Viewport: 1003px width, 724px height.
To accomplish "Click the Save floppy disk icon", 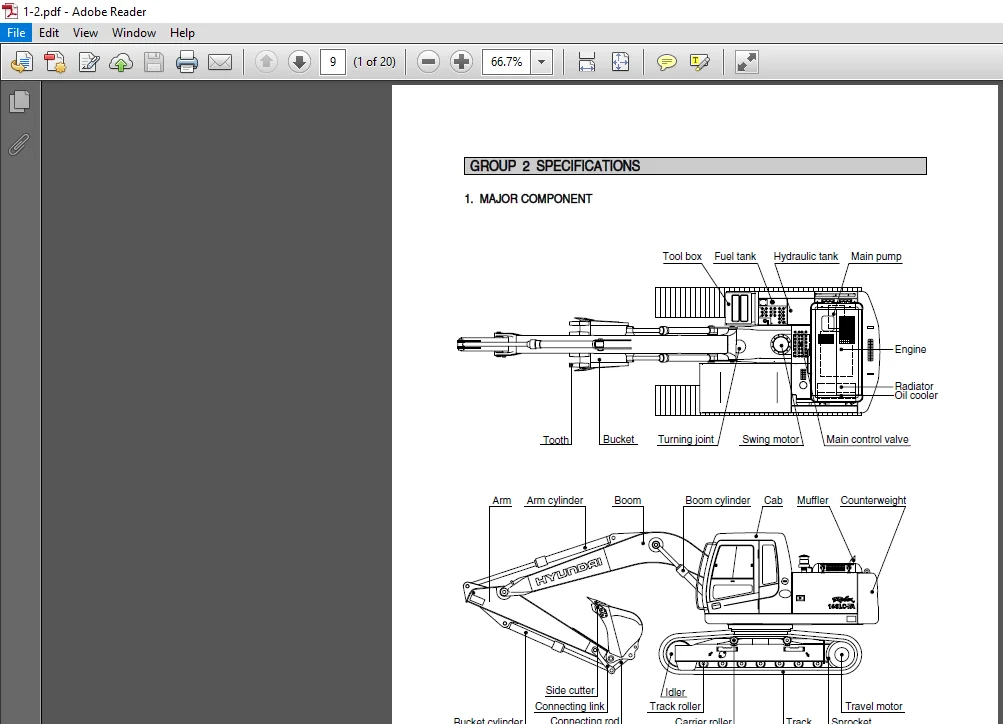I will point(154,62).
